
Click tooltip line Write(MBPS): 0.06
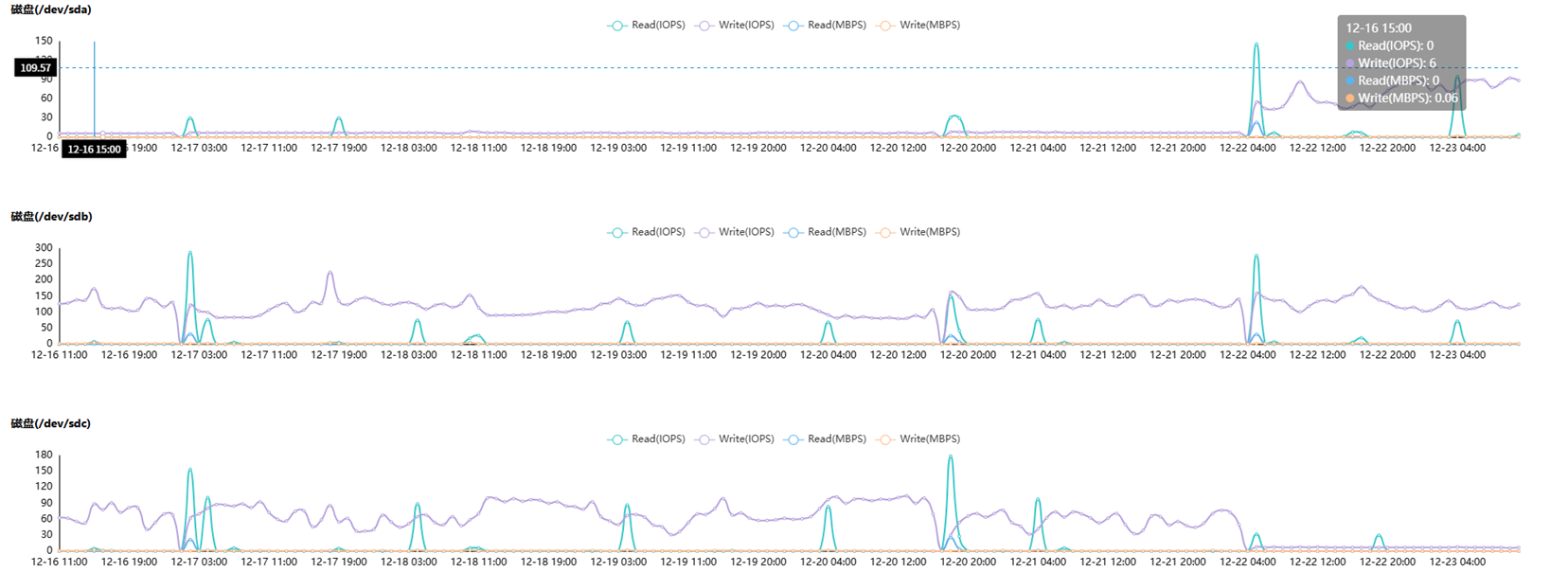coord(1401,98)
